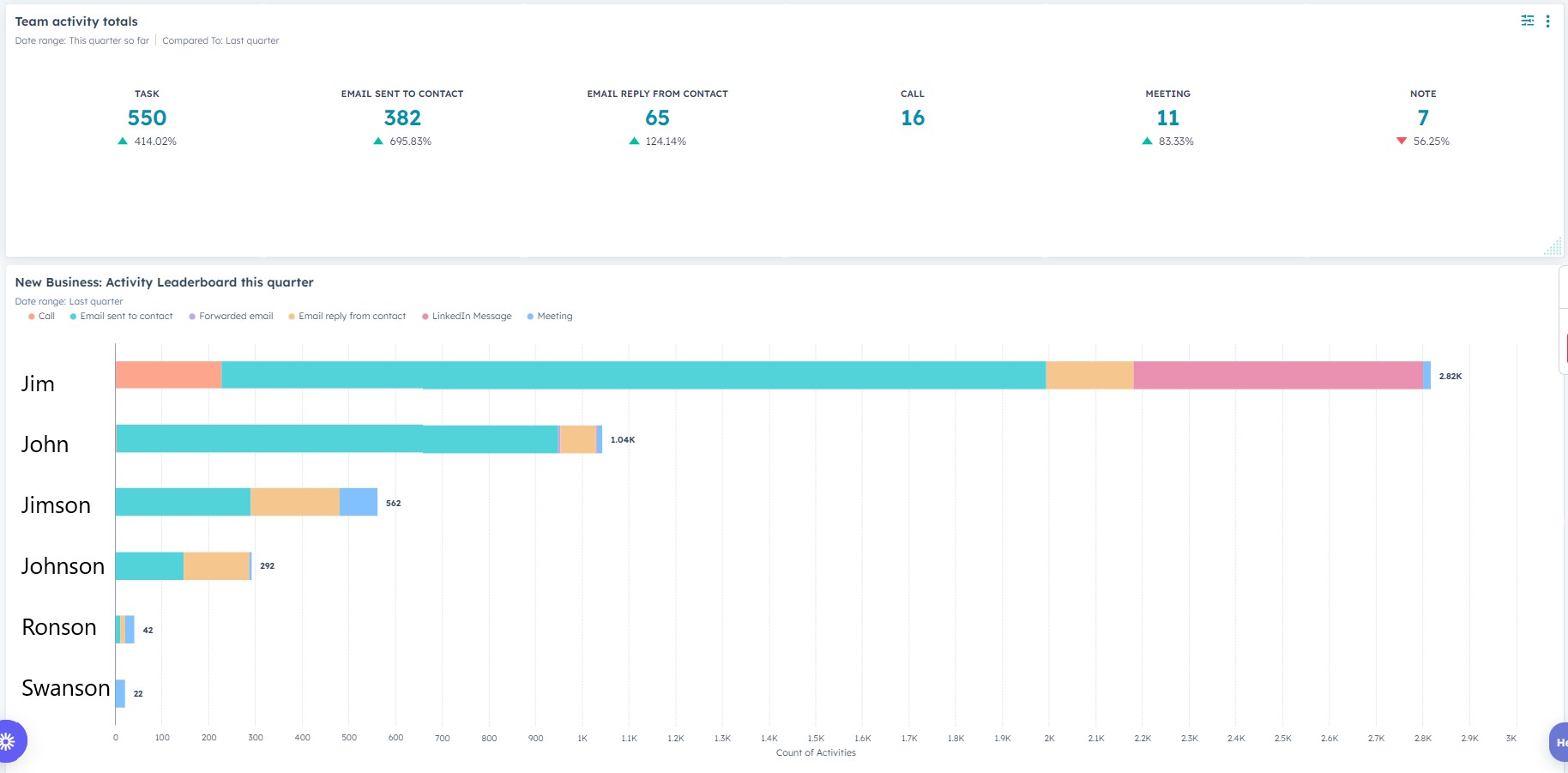The image size is (1568, 773).
Task: Open the Team activity totals filter icon
Action: 1528,21
